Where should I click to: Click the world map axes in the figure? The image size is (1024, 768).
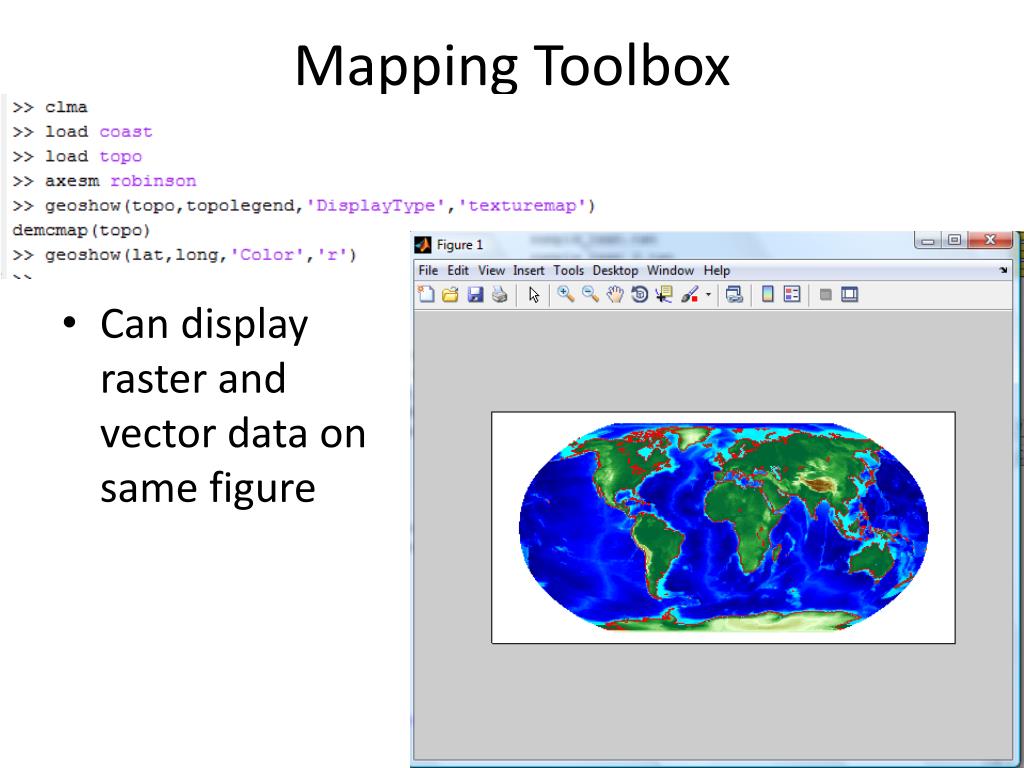click(x=723, y=527)
